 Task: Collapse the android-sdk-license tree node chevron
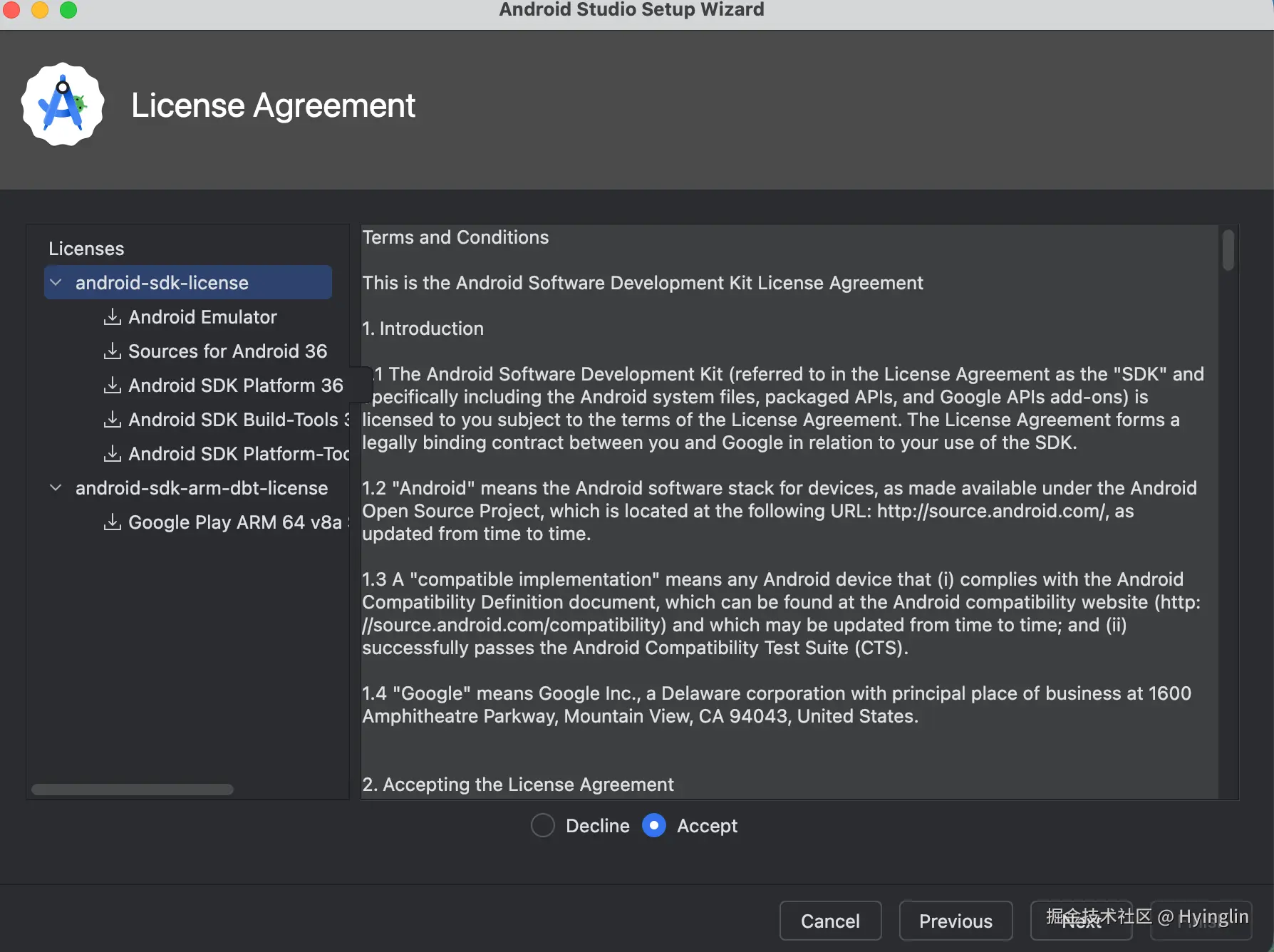click(x=56, y=282)
